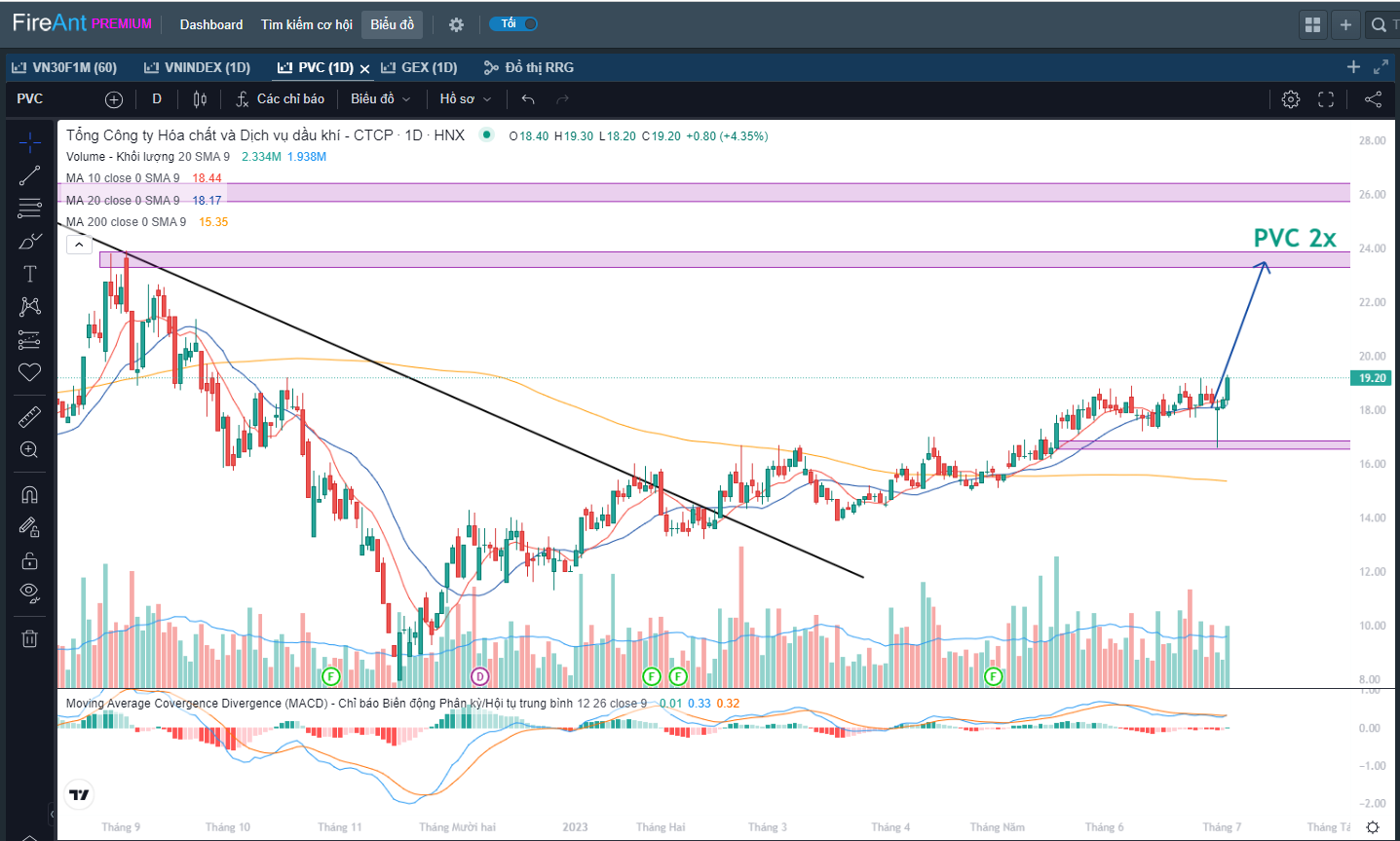Image resolution: width=1400 pixels, height=841 pixels.
Task: Add a new chart tab
Action: coord(1353,67)
